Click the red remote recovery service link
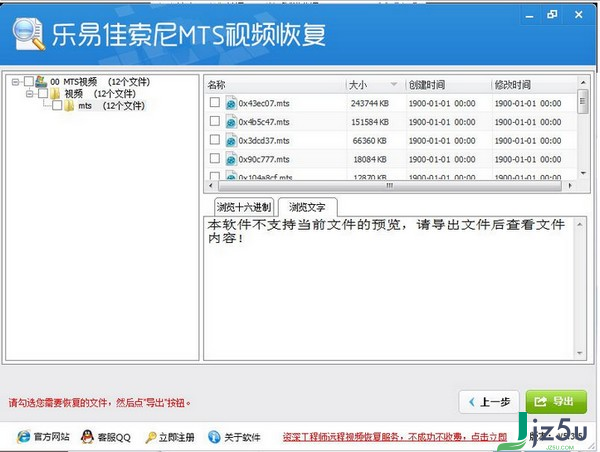600x452 pixels. (395, 437)
